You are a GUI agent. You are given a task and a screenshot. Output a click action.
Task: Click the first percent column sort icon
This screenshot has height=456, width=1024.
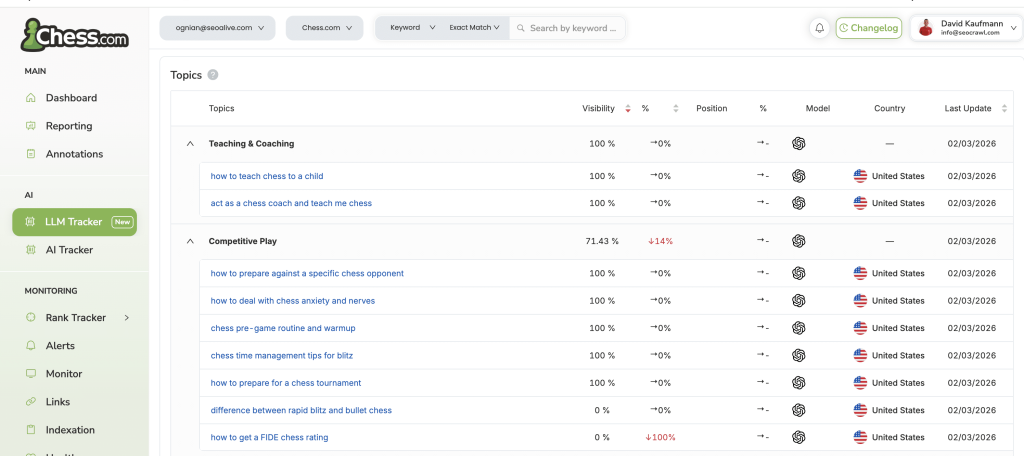676,109
